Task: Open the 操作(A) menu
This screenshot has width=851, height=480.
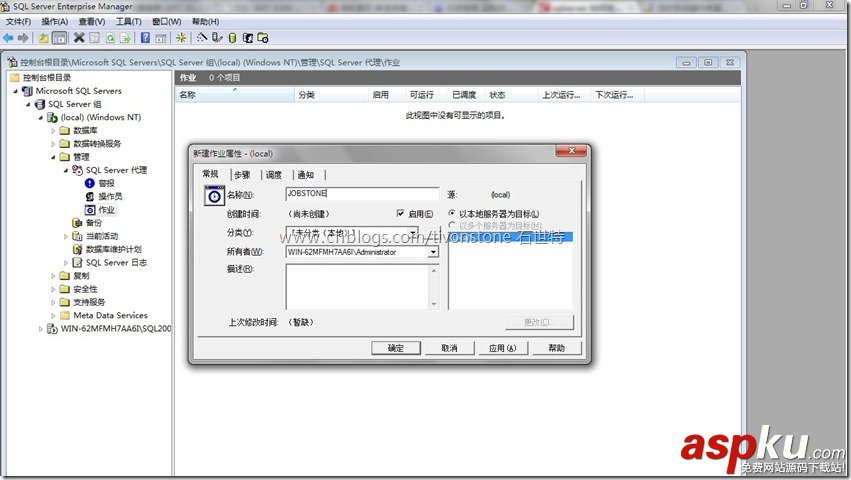Action: point(55,22)
